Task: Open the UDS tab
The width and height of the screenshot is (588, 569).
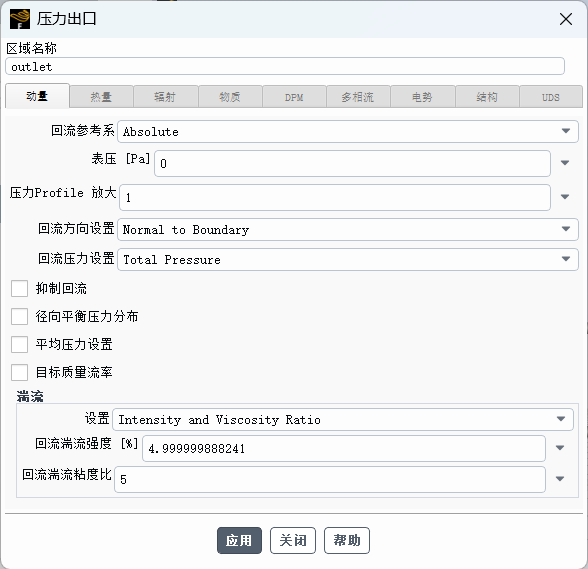Action: 550,97
